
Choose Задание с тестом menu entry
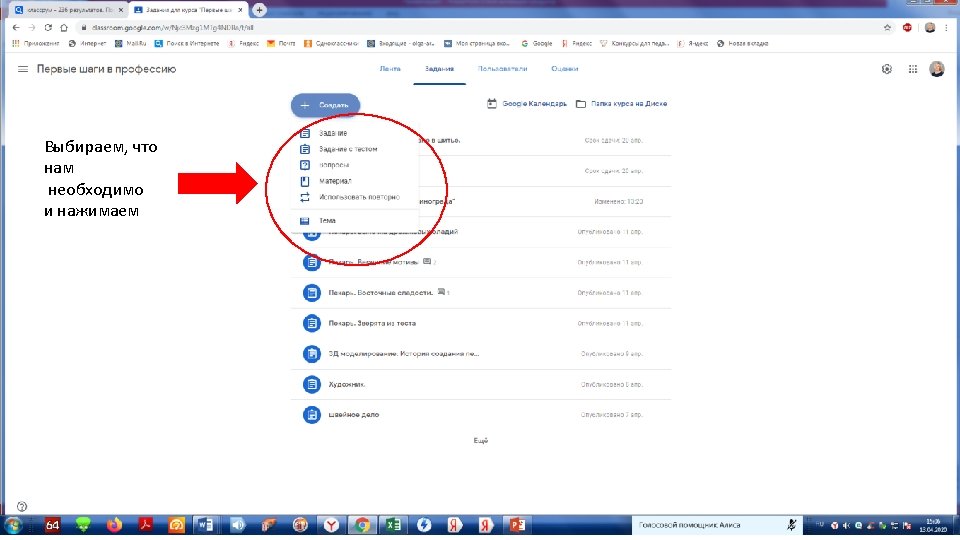[348, 149]
